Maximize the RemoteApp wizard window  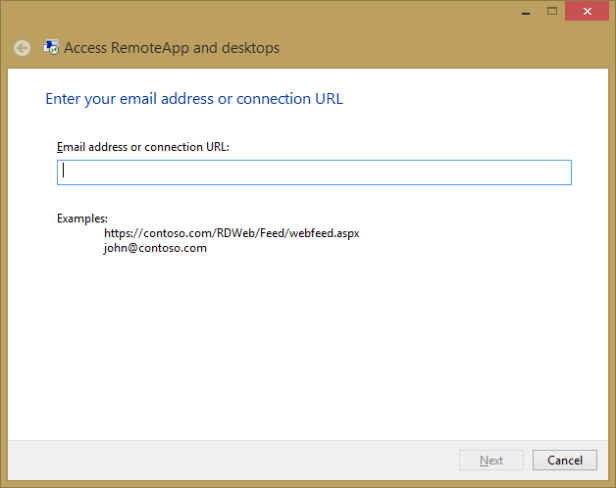(550, 10)
